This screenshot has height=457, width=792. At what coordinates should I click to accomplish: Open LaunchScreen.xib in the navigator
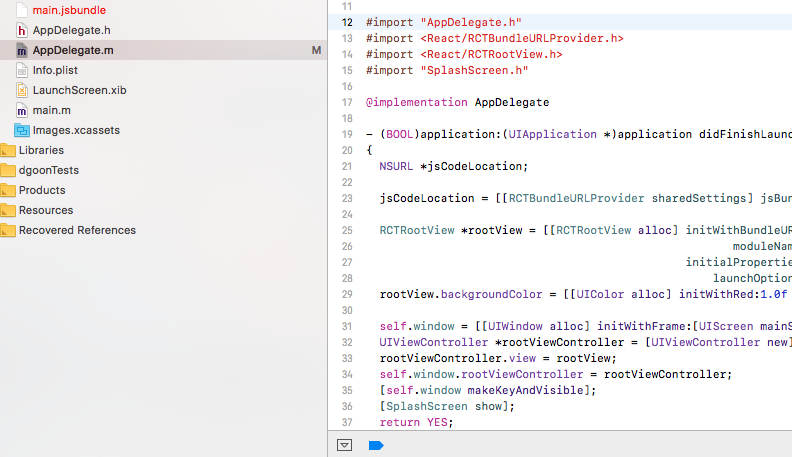pyautogui.click(x=79, y=90)
